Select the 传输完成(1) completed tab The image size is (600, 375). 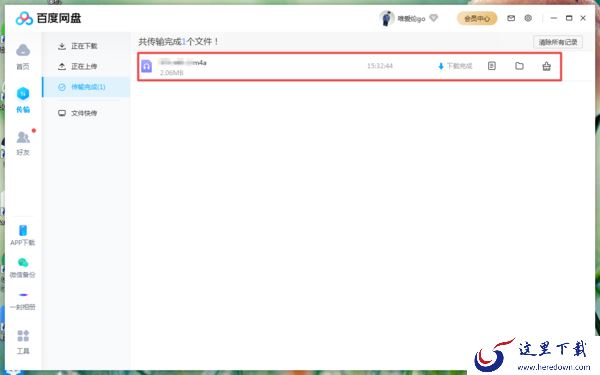(x=86, y=87)
